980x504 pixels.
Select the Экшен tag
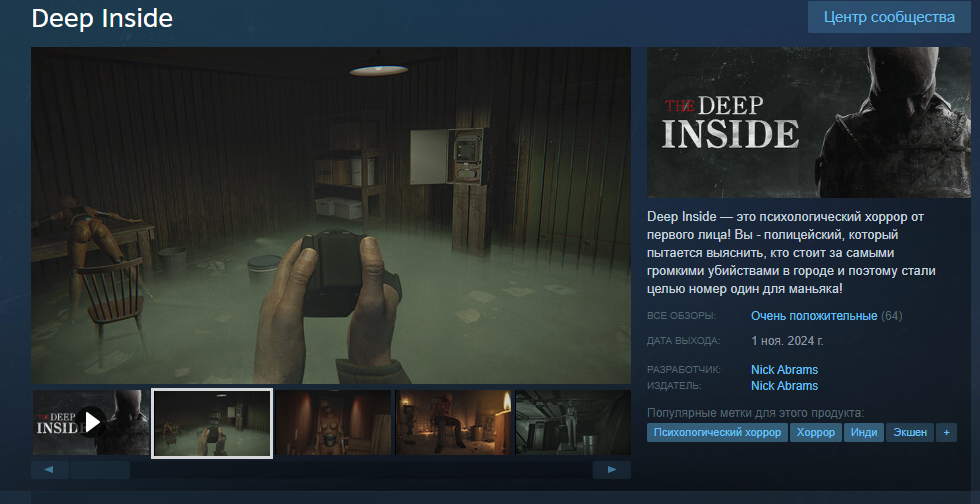click(909, 433)
